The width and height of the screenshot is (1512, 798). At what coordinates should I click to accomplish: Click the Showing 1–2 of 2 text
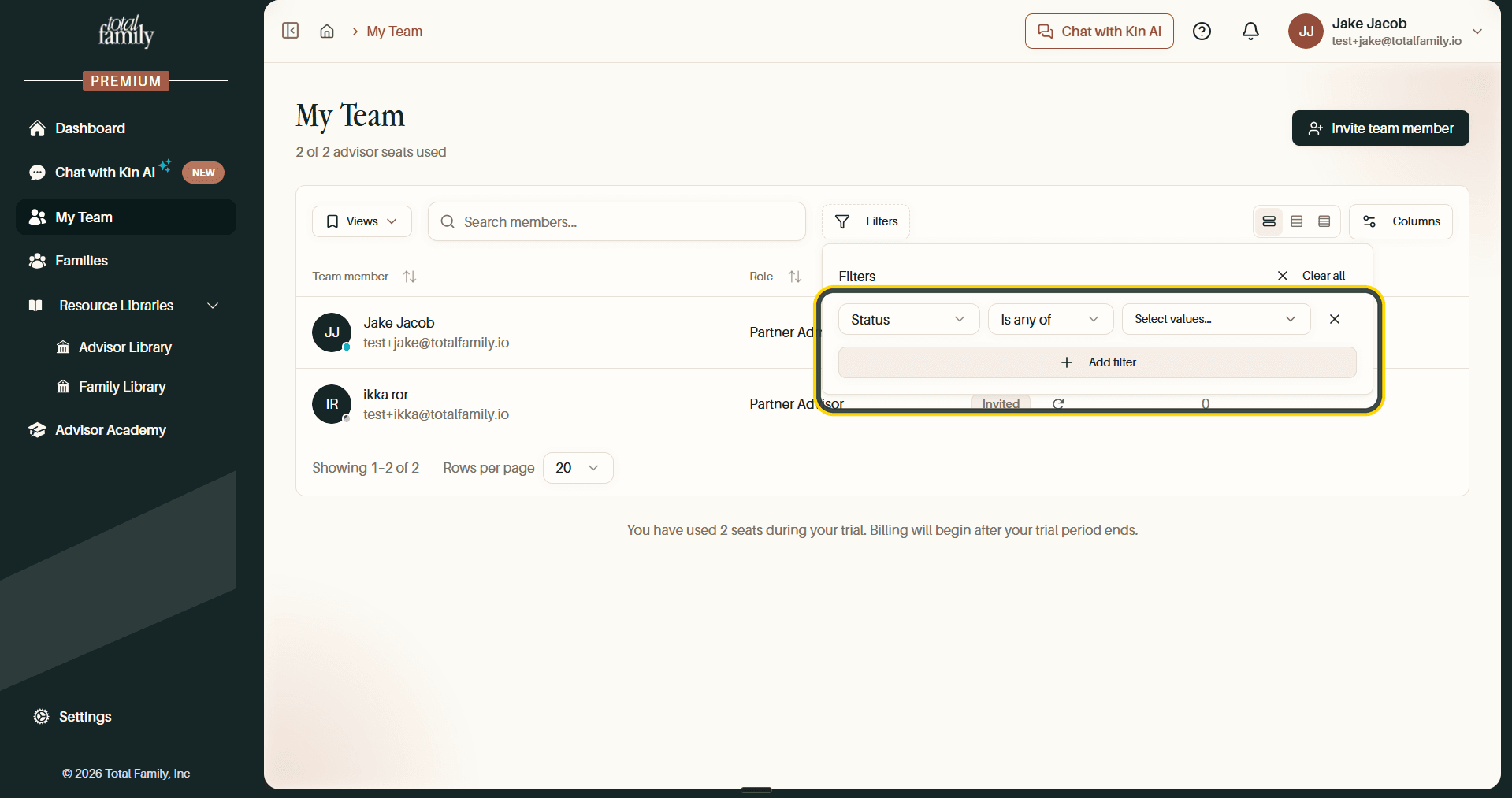point(366,468)
